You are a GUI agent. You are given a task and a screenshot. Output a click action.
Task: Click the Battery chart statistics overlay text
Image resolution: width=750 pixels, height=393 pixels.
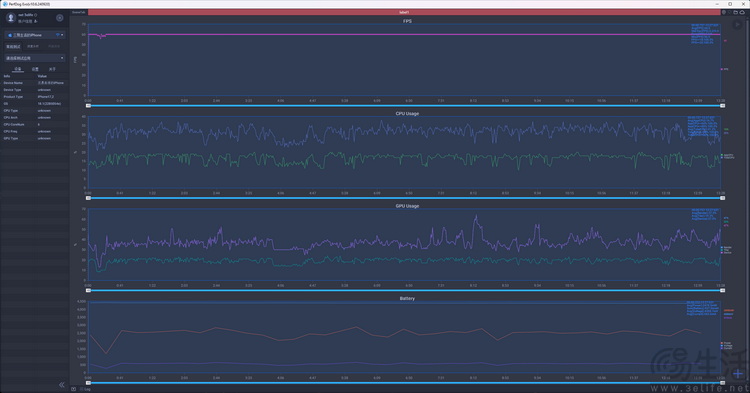click(x=703, y=308)
